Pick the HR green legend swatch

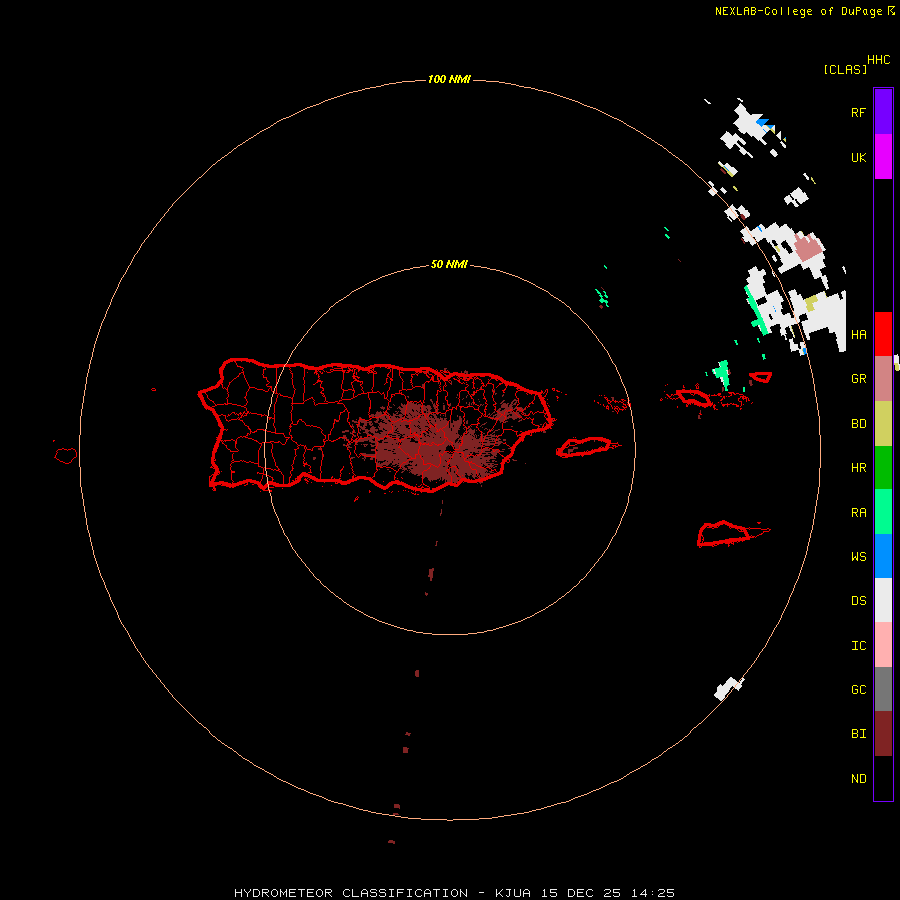(x=883, y=468)
